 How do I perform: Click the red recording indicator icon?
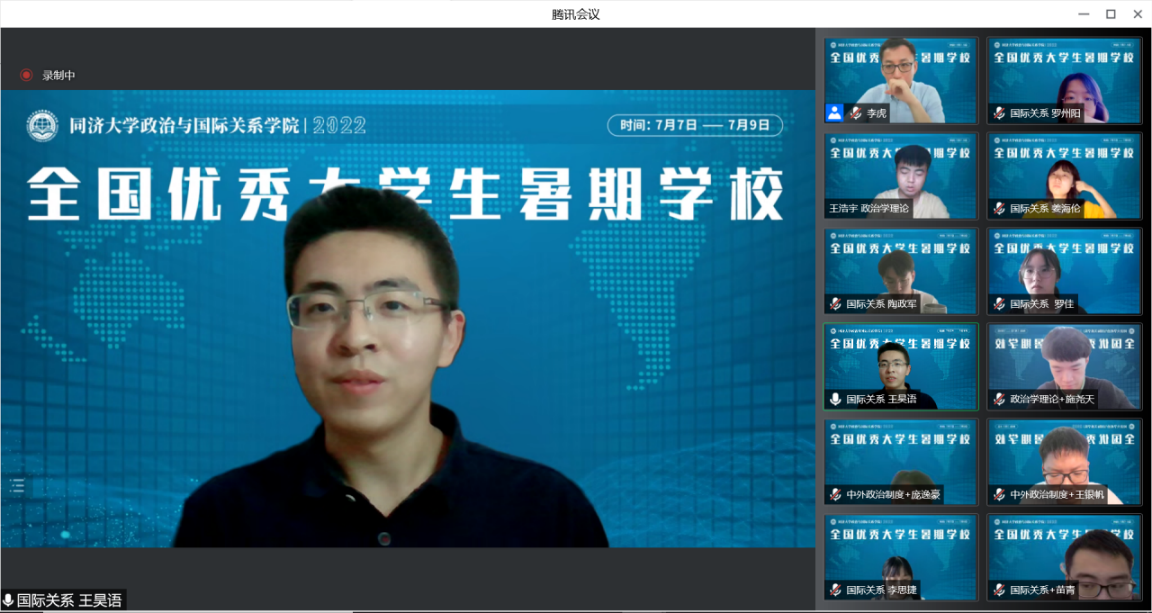[26, 75]
